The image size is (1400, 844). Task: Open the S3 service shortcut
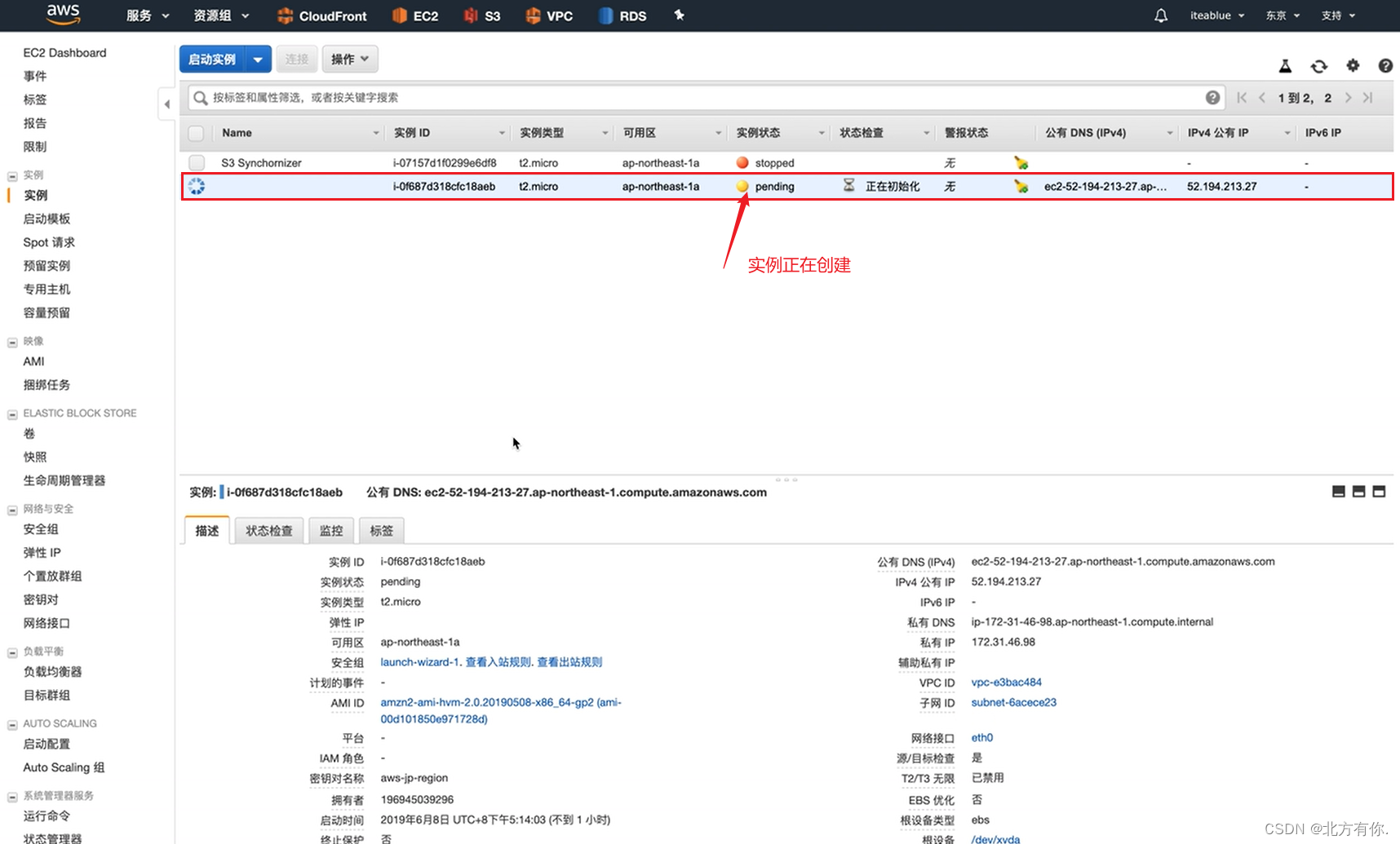tap(482, 15)
